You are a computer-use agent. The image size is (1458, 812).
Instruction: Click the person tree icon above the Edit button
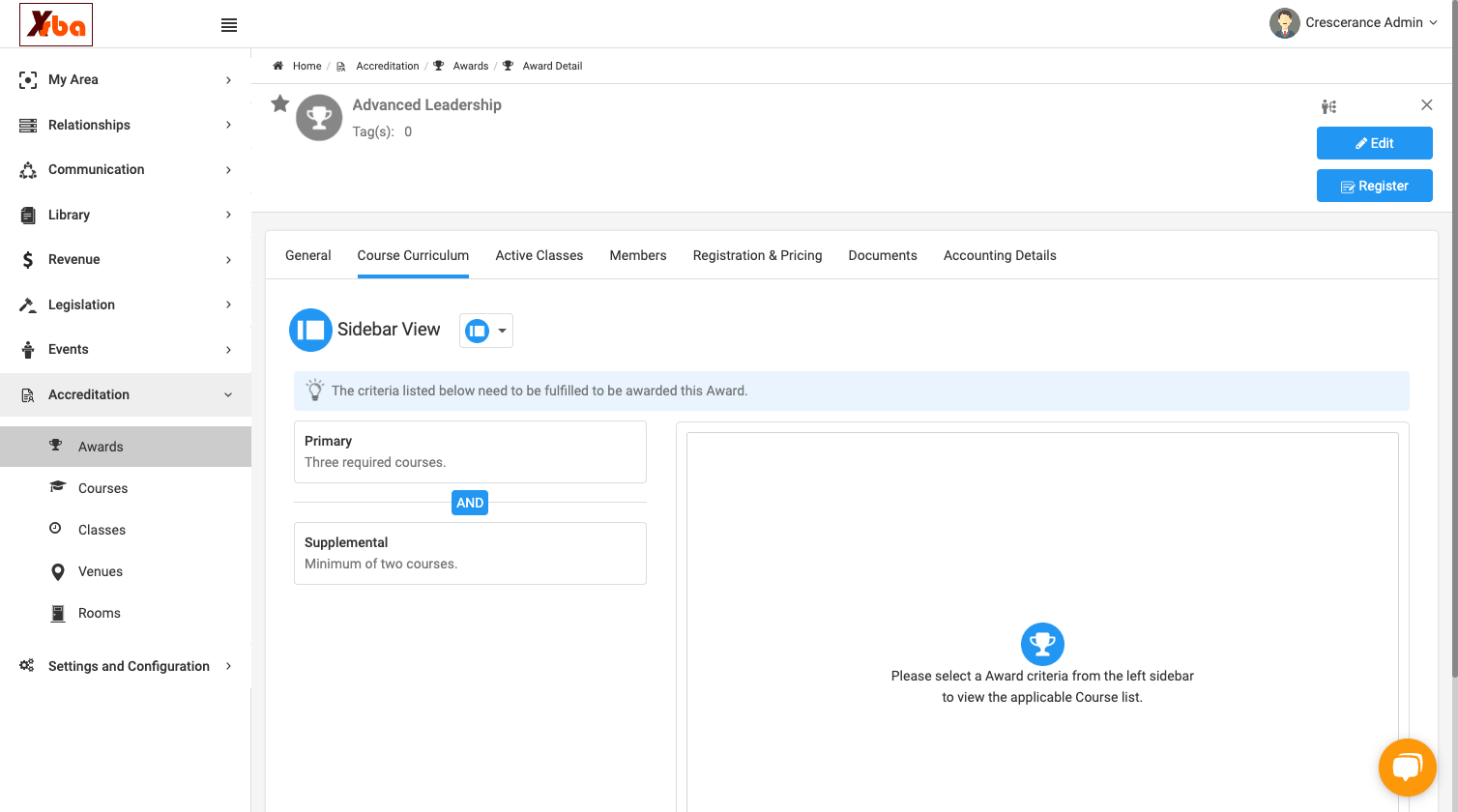[x=1329, y=106]
